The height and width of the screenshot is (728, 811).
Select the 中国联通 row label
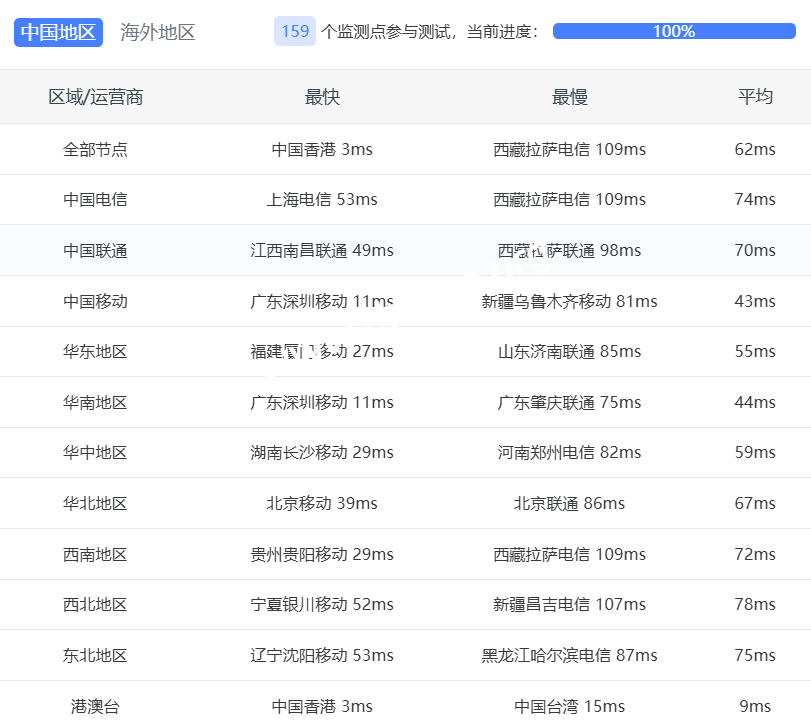(96, 250)
